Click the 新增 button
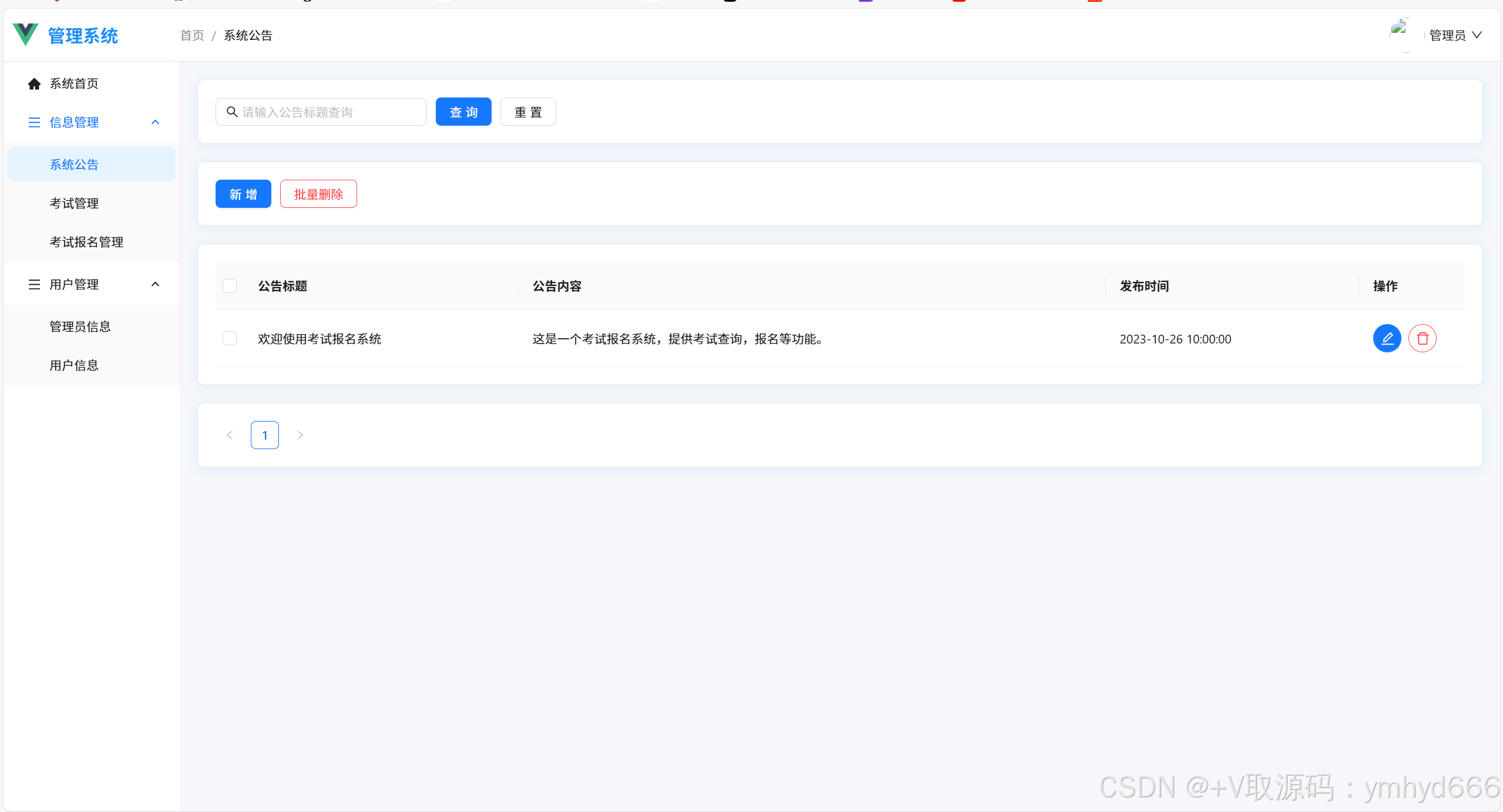Screen dimensions: 1503x812 243,194
